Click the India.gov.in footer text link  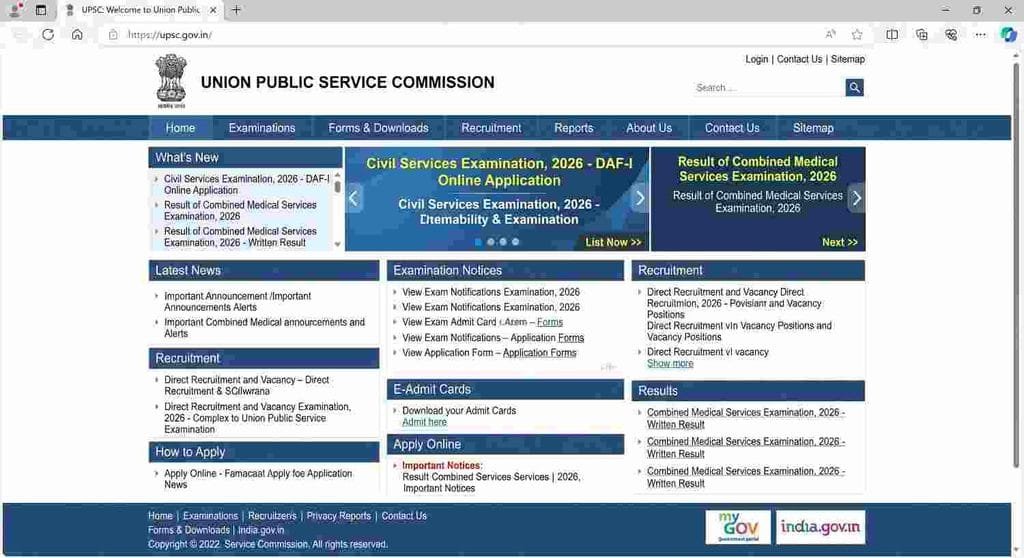pos(261,530)
